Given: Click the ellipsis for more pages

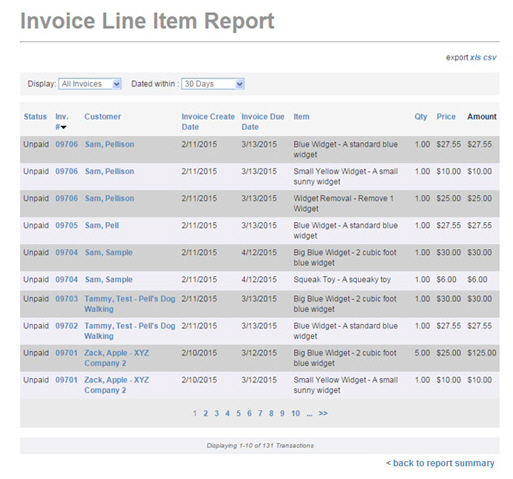Looking at the screenshot, I should click(x=310, y=414).
